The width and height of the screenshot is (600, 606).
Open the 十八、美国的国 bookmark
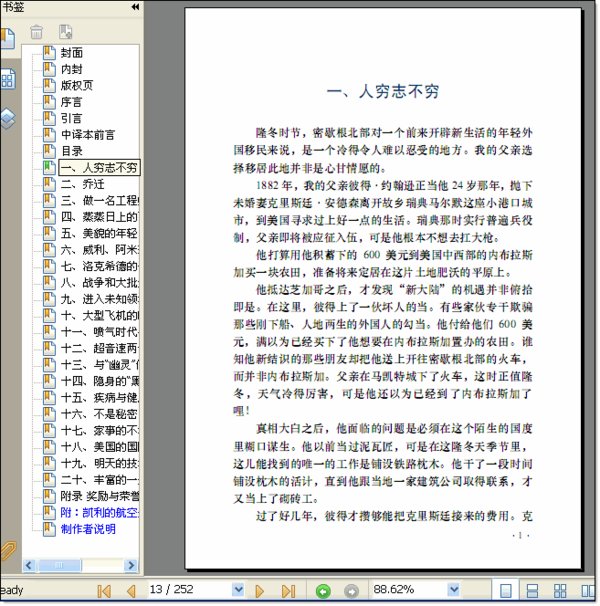pyautogui.click(x=100, y=447)
